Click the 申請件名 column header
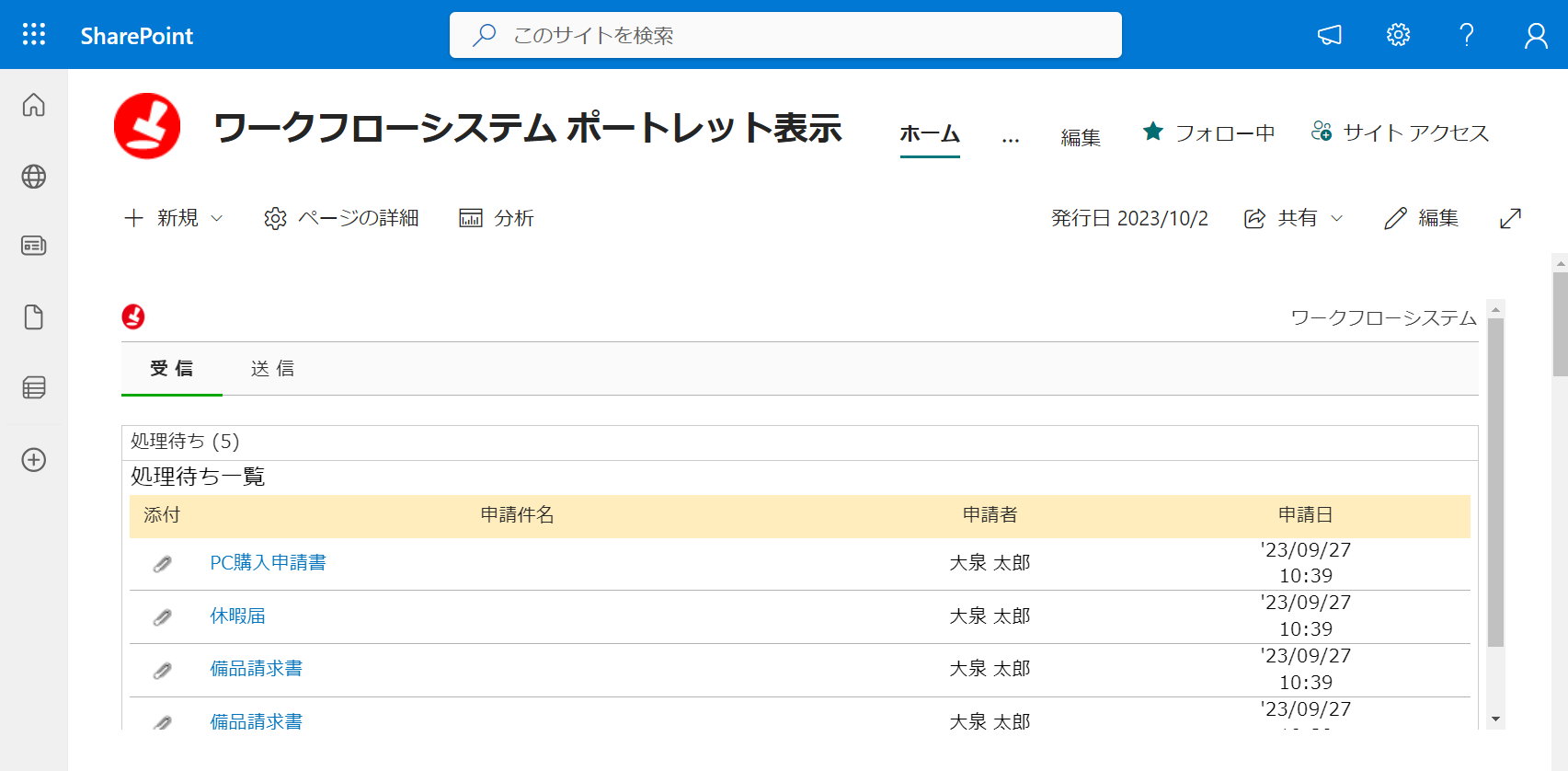The width and height of the screenshot is (1568, 771). (518, 515)
